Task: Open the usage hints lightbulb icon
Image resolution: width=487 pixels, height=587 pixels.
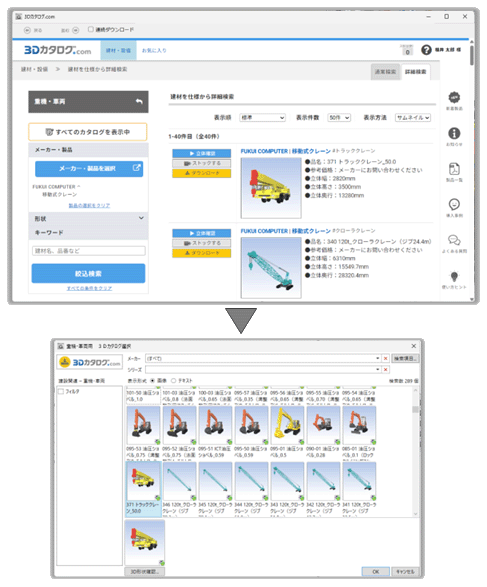Action: tap(454, 276)
